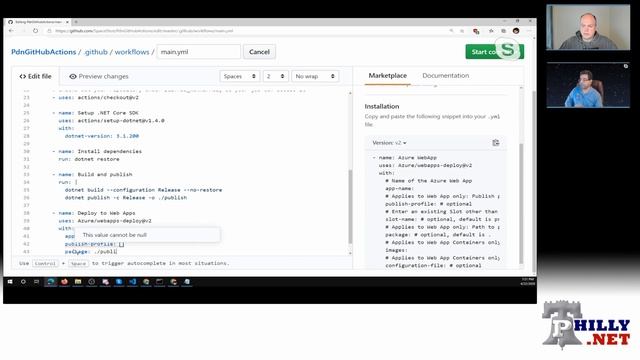Click the browser address bar URL
This screenshot has width=640, height=360.
coord(144,31)
